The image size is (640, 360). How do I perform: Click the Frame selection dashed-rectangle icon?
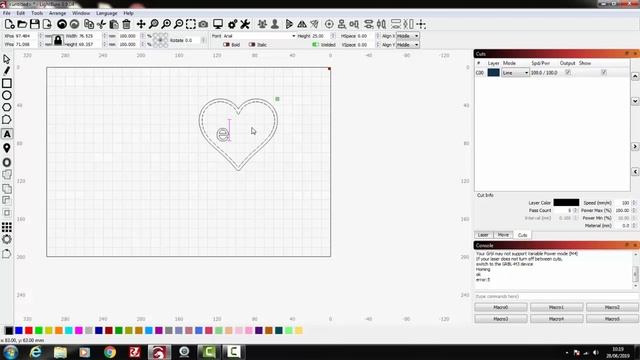coord(191,24)
